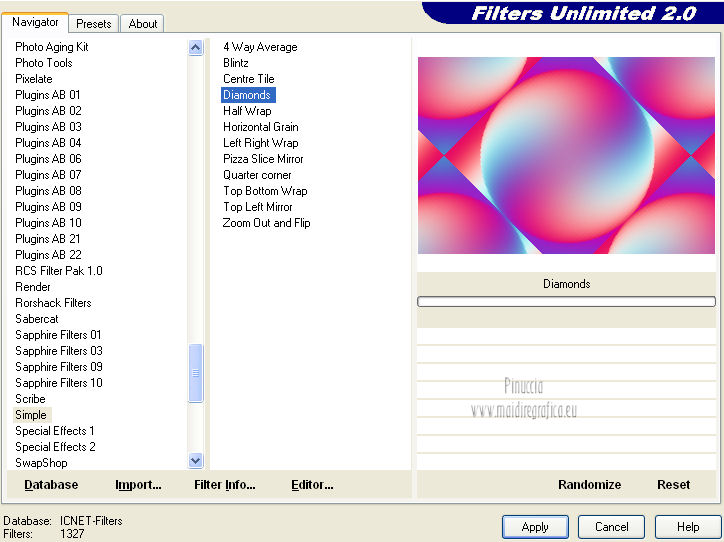The width and height of the screenshot is (724, 542).
Task: Click the scroll down arrow in category list
Action: tap(195, 460)
